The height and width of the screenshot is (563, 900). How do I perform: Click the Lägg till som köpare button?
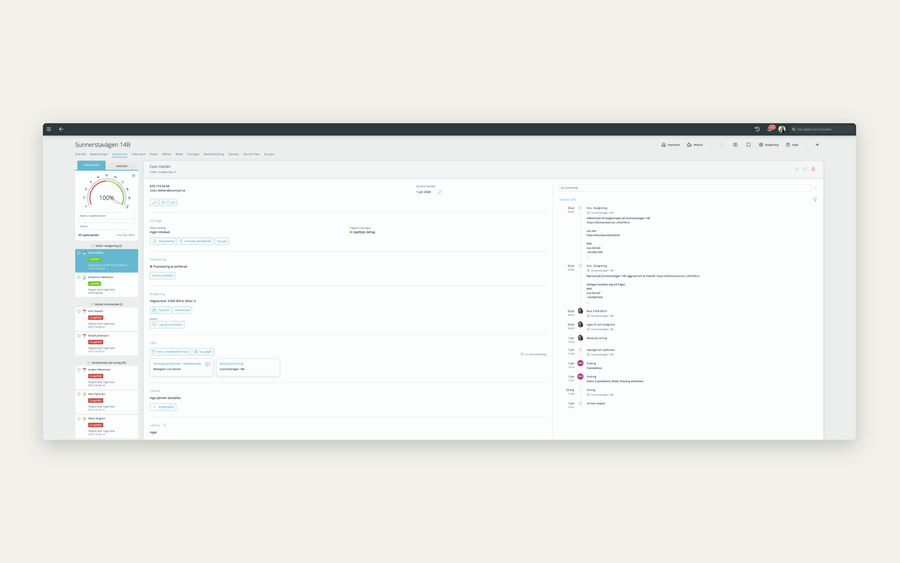point(167,325)
